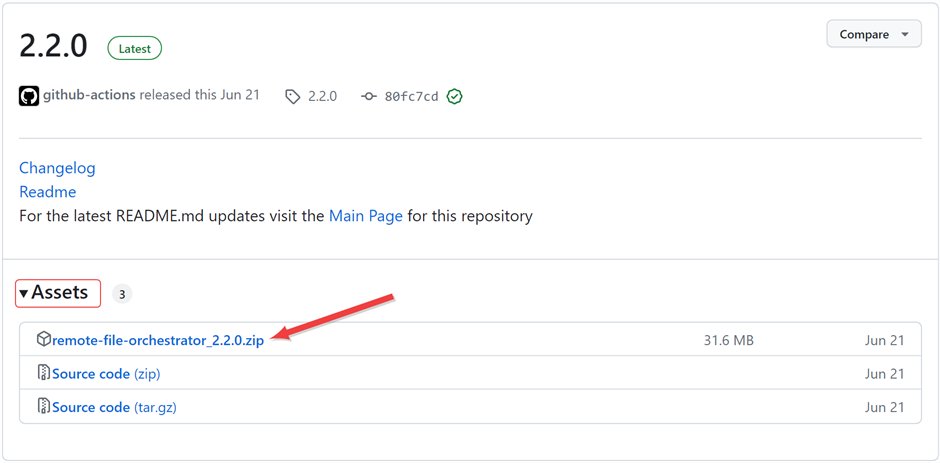The width and height of the screenshot is (940, 463).
Task: Click the green verified checkmark icon
Action: point(455,97)
